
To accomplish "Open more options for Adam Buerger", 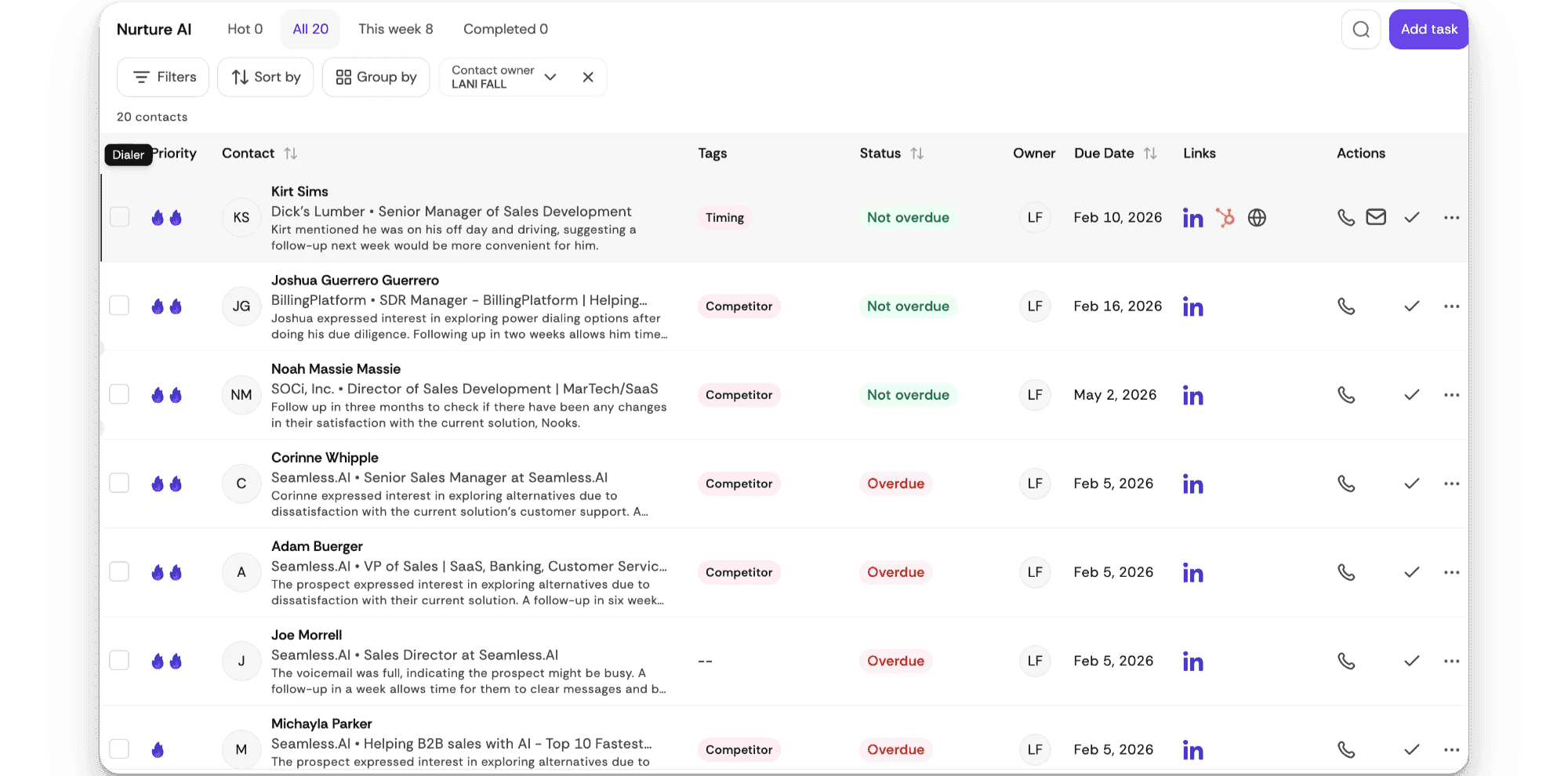I will point(1451,572).
